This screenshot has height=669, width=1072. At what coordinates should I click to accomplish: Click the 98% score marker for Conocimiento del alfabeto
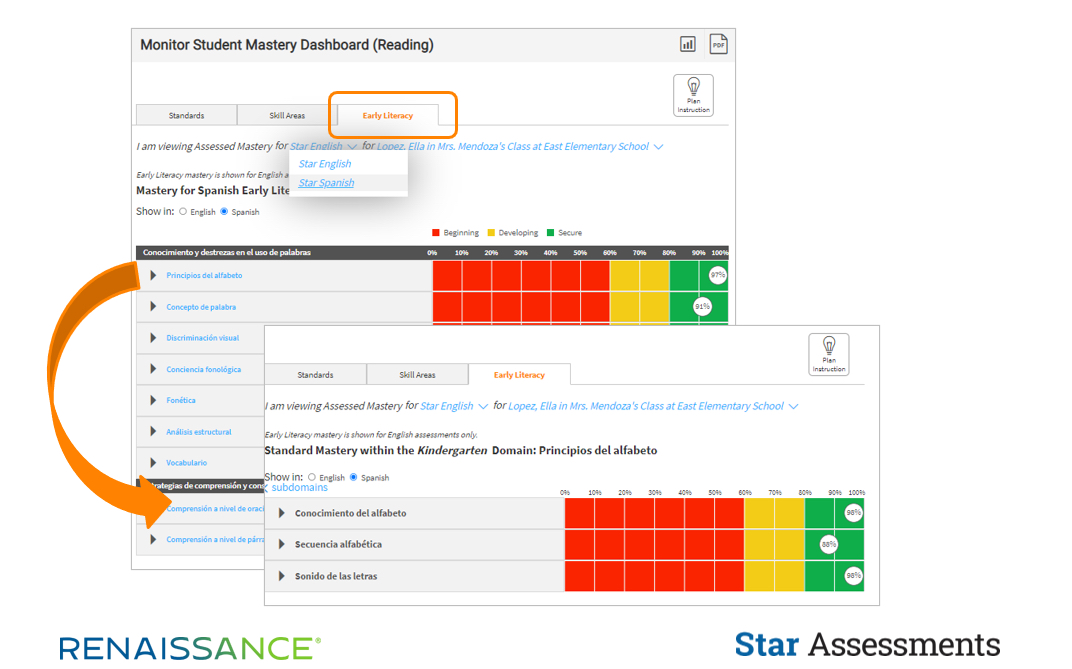tap(853, 513)
